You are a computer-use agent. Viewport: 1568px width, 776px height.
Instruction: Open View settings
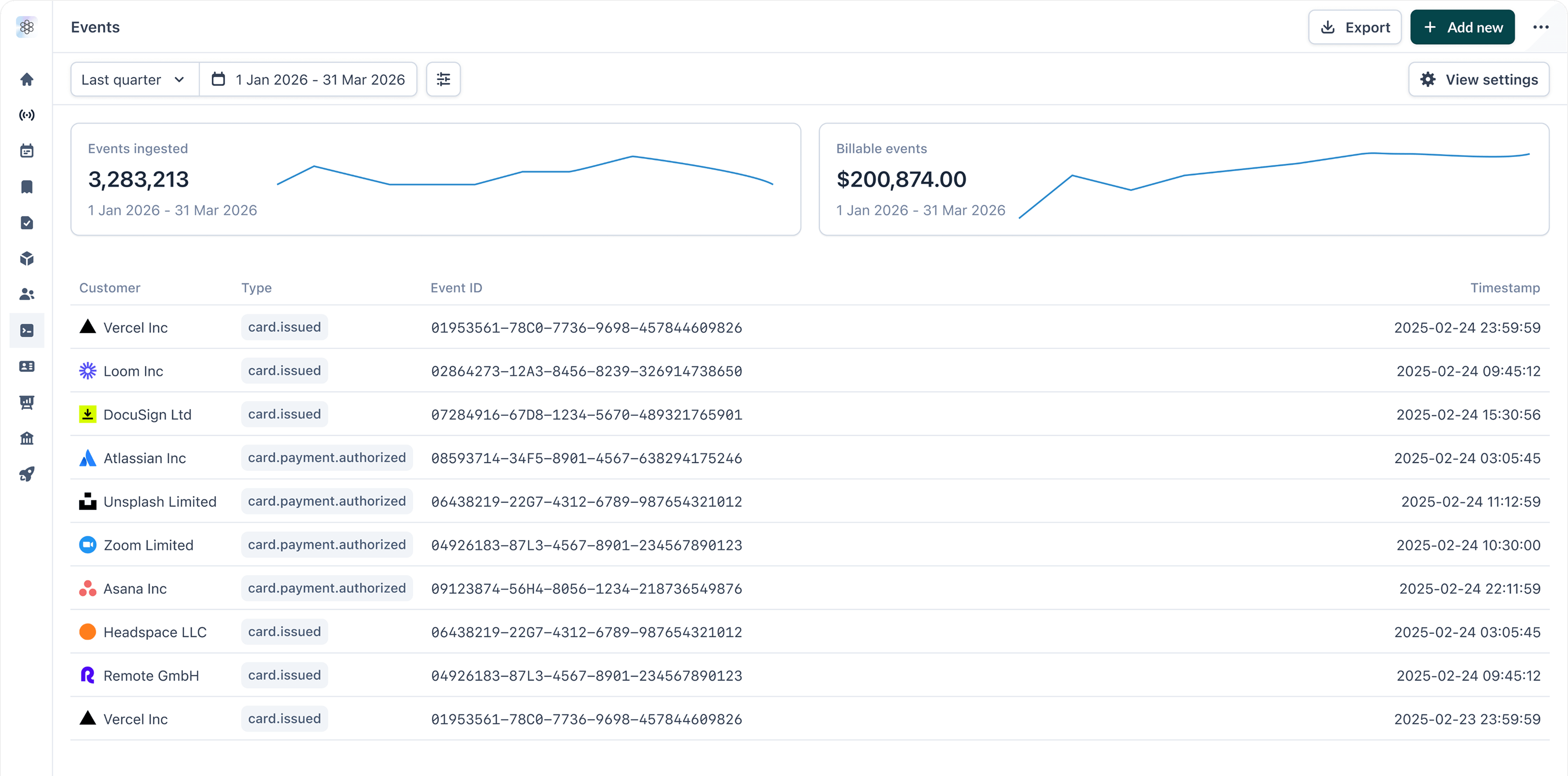1478,79
